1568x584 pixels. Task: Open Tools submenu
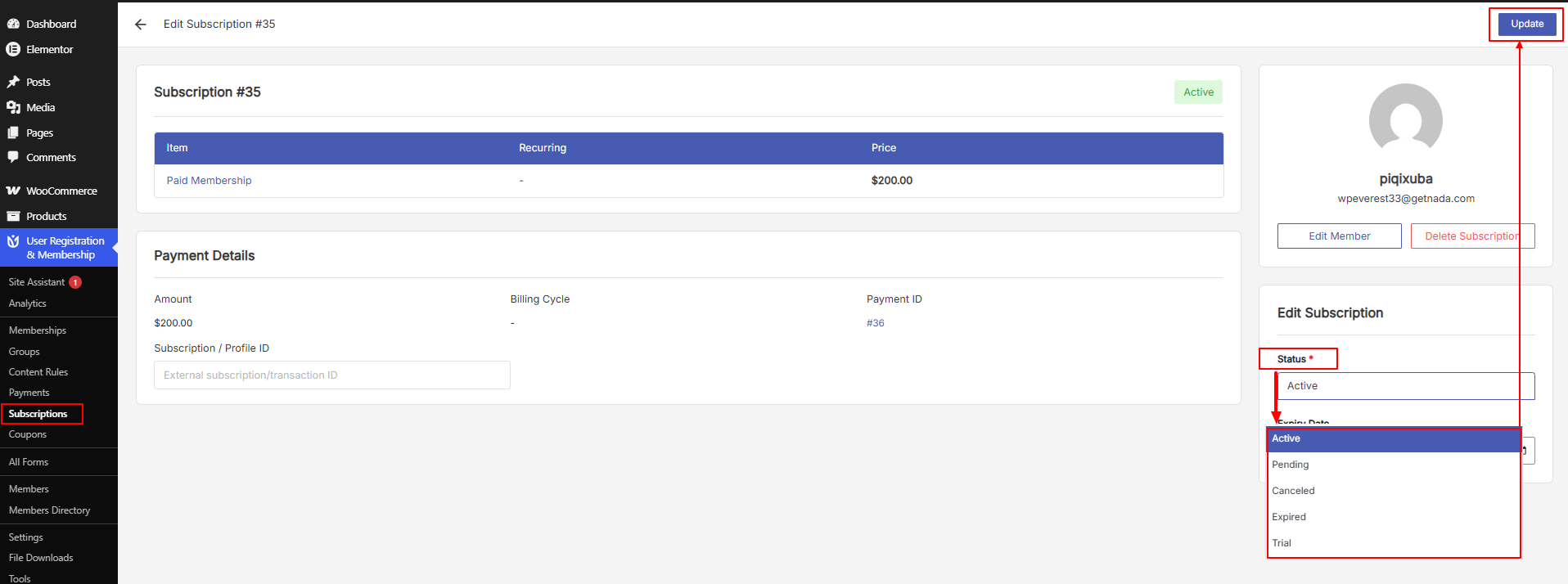20,578
